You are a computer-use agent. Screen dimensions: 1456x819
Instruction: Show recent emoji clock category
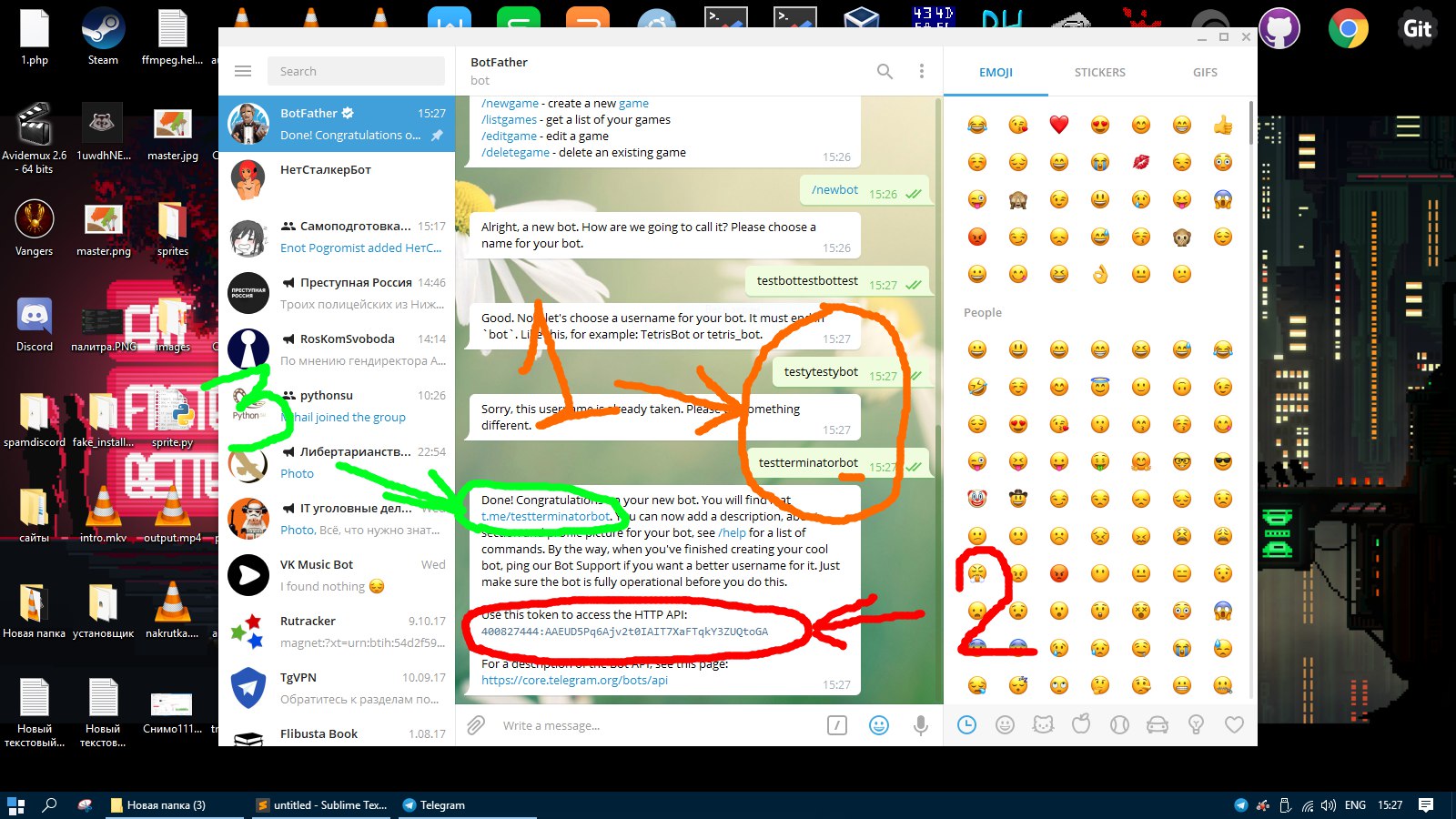tap(966, 725)
